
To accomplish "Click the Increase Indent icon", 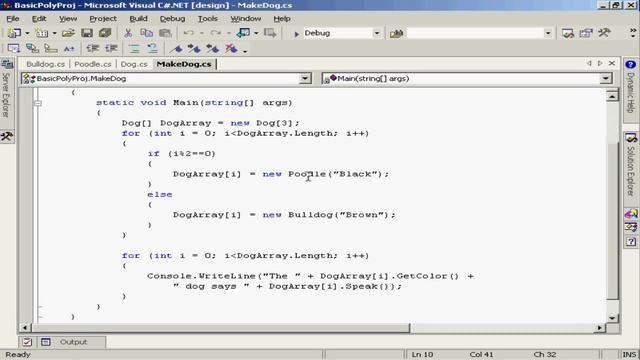I will click(x=111, y=49).
